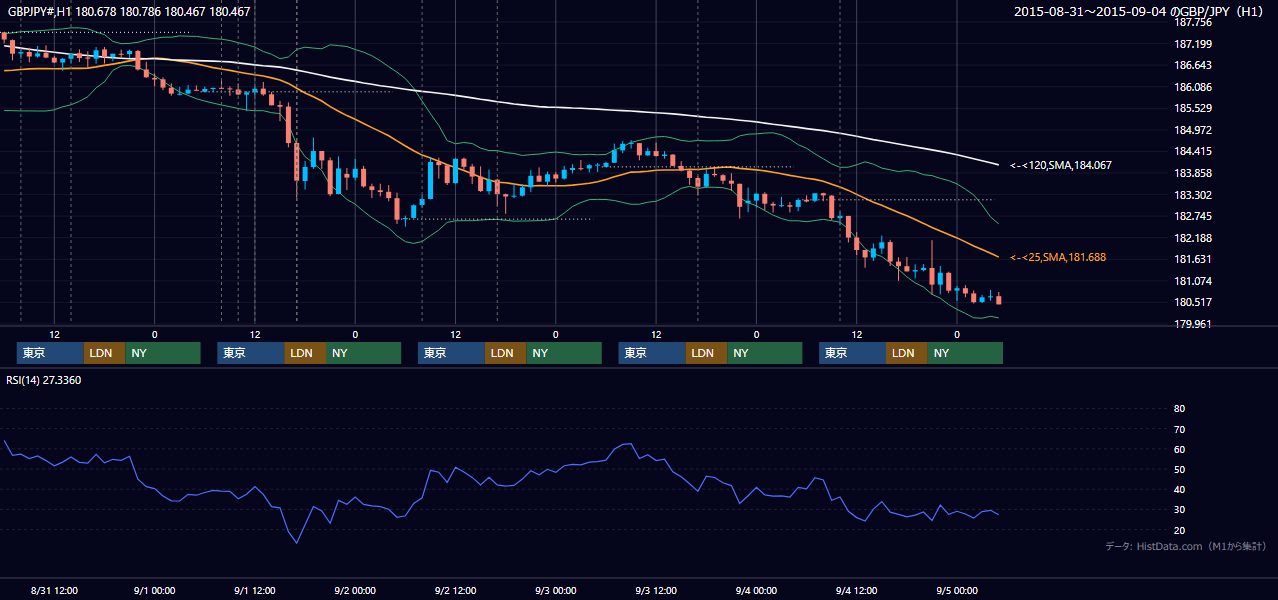The image size is (1278, 600).
Task: Click RSI scale level 20
Action: click(1179, 531)
